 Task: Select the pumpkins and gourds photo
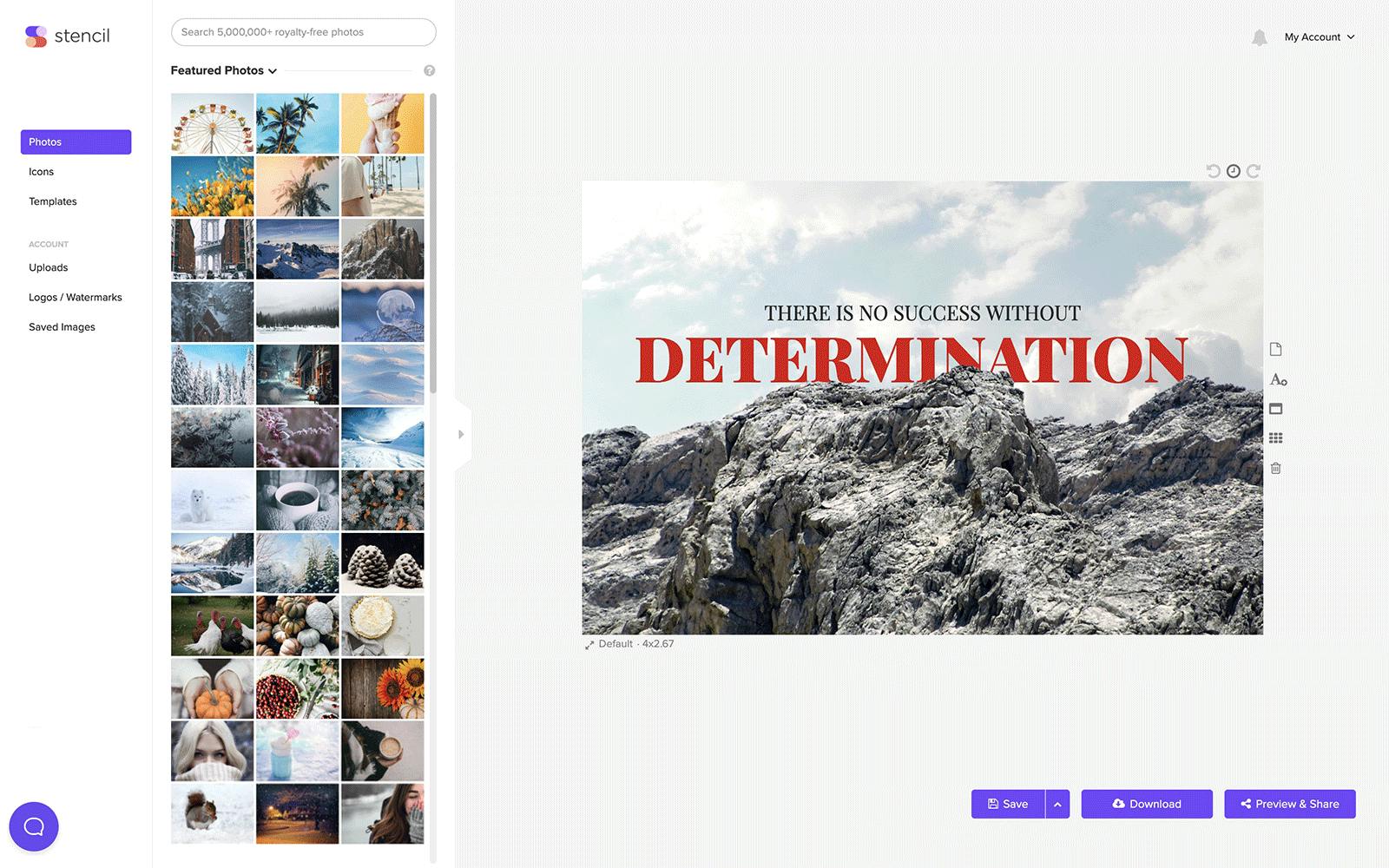pyautogui.click(x=298, y=626)
